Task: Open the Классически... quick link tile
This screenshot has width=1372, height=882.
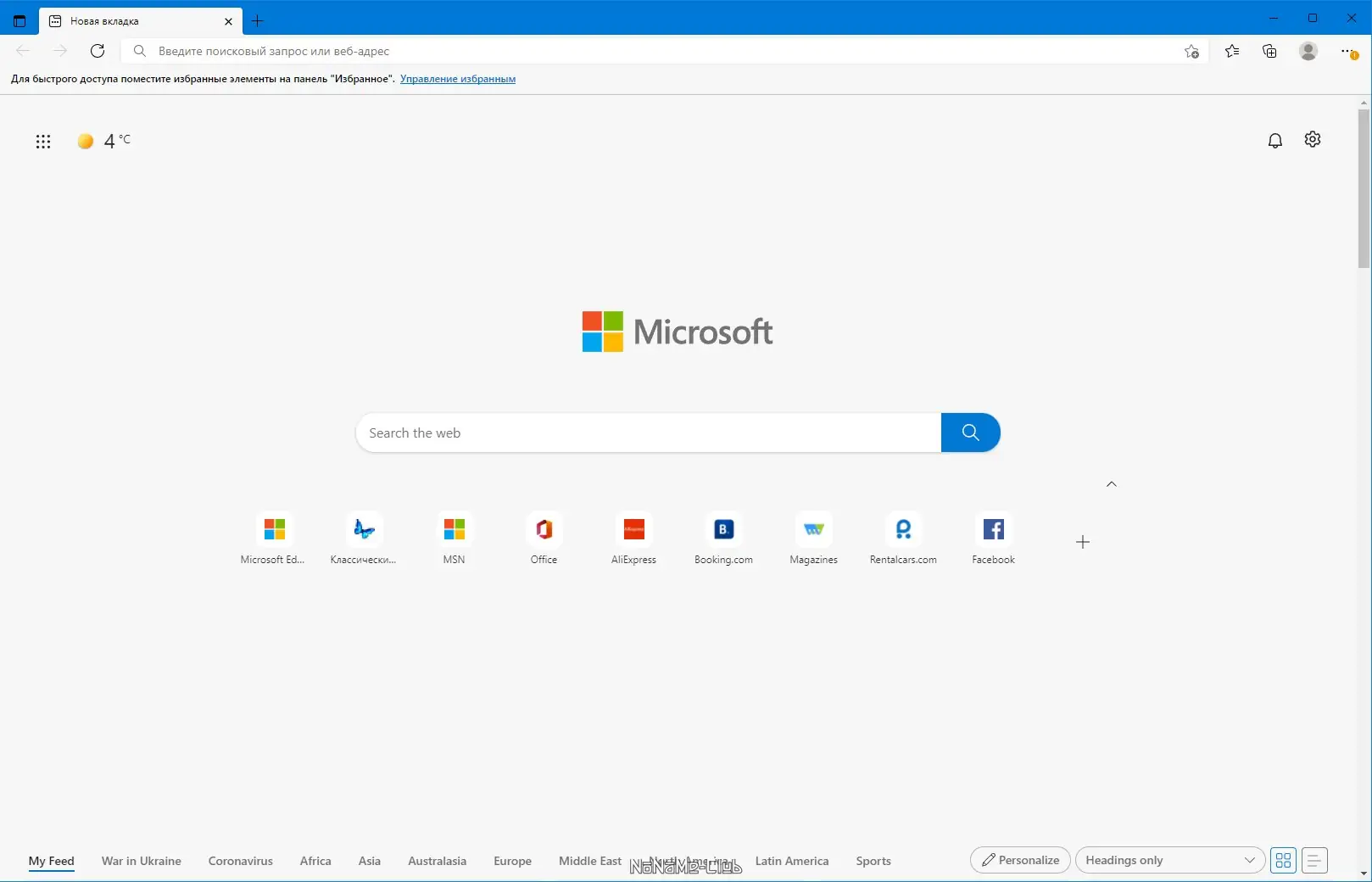Action: [364, 539]
